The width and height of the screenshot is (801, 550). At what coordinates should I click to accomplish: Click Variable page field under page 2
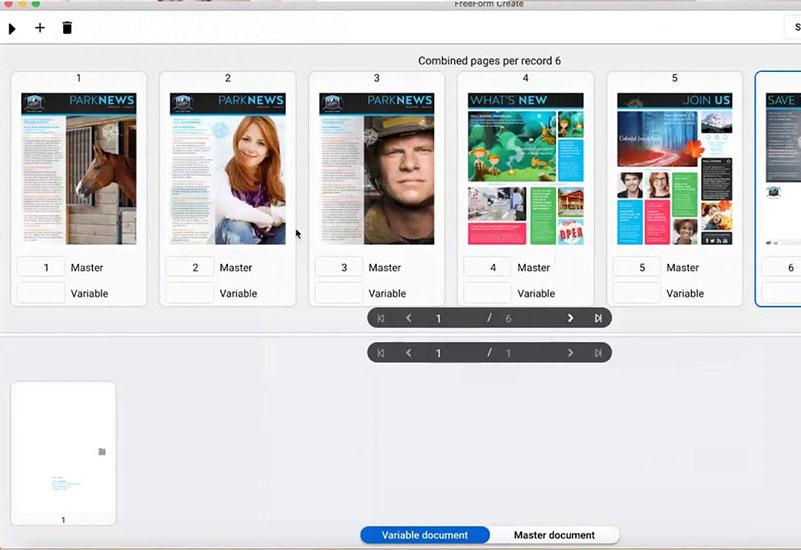[x=190, y=293]
